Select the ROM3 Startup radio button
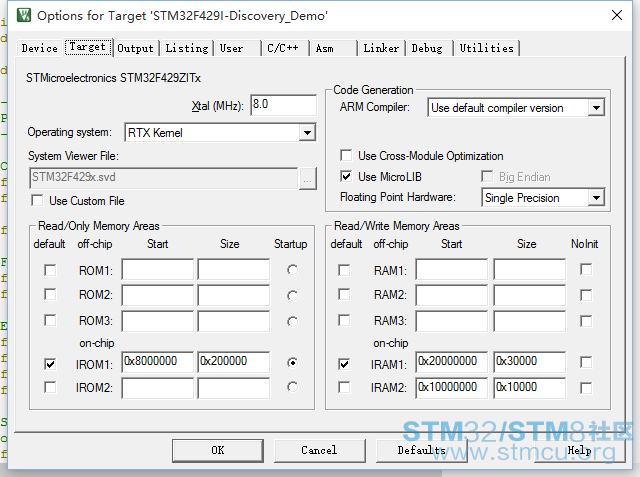 coord(292,322)
